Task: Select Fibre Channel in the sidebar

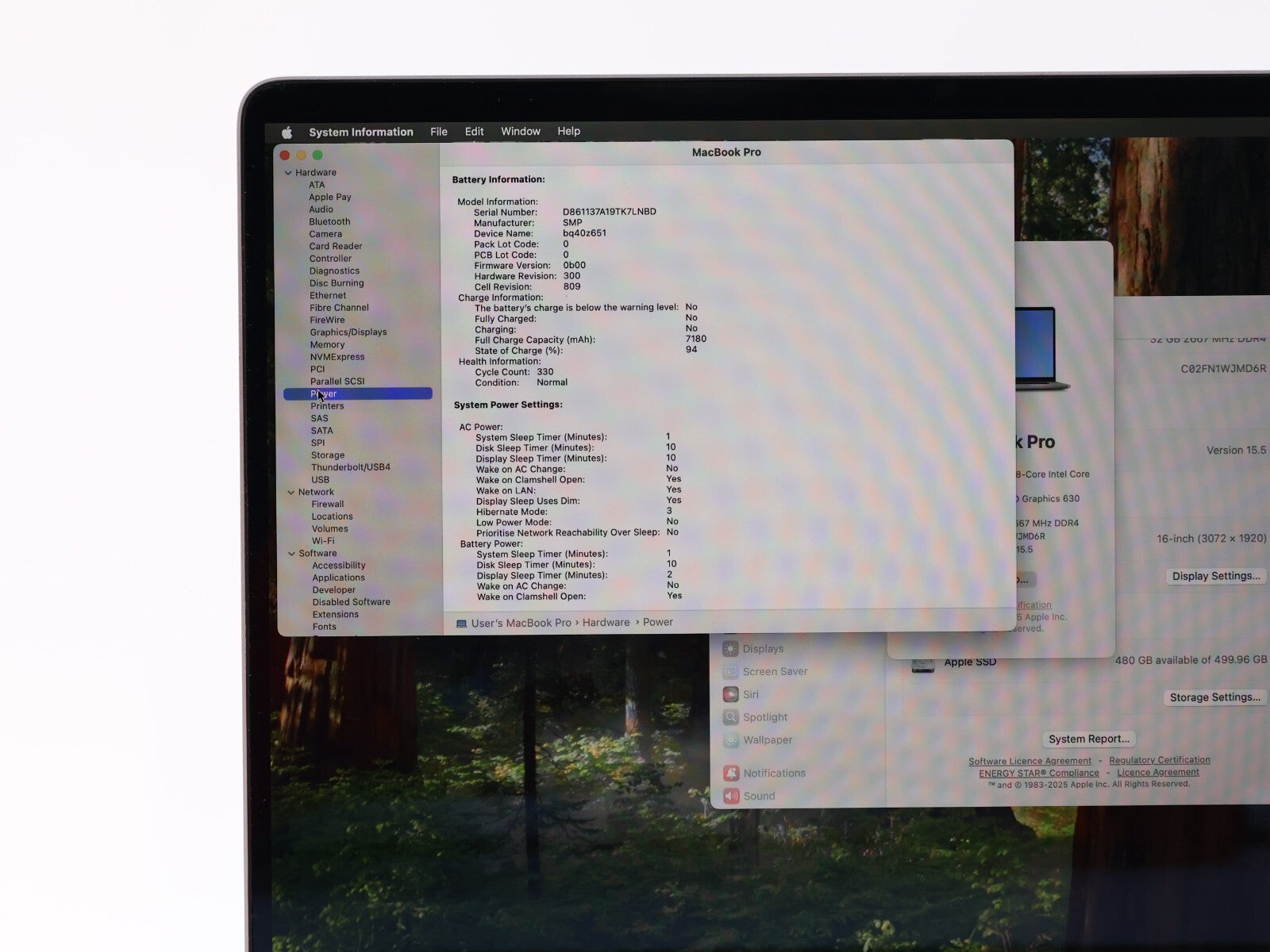Action: 340,308
